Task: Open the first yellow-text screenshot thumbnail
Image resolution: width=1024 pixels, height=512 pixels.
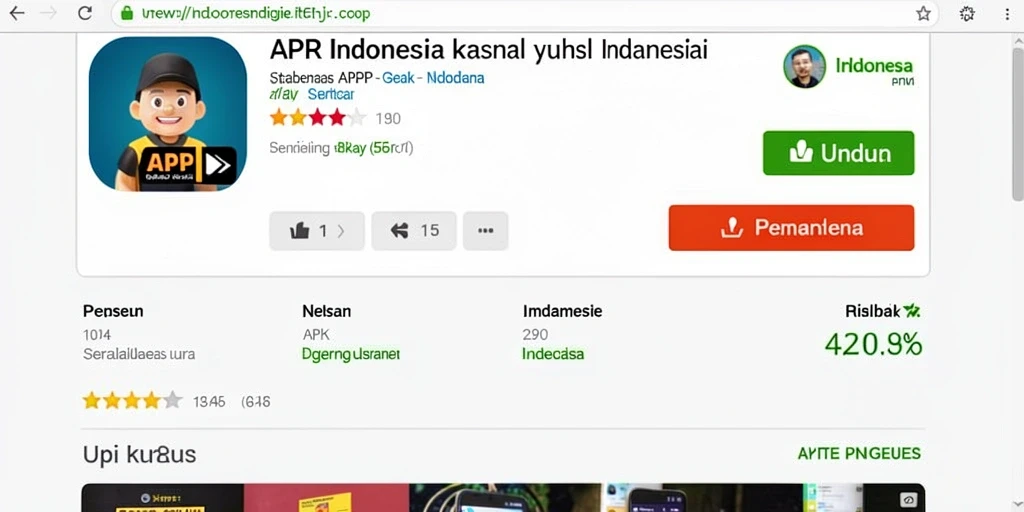Action: [x=162, y=498]
